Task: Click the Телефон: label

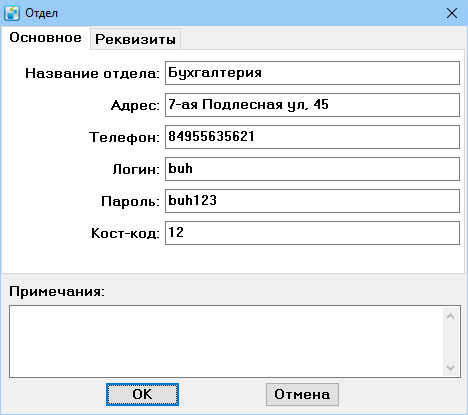Action: (x=124, y=137)
